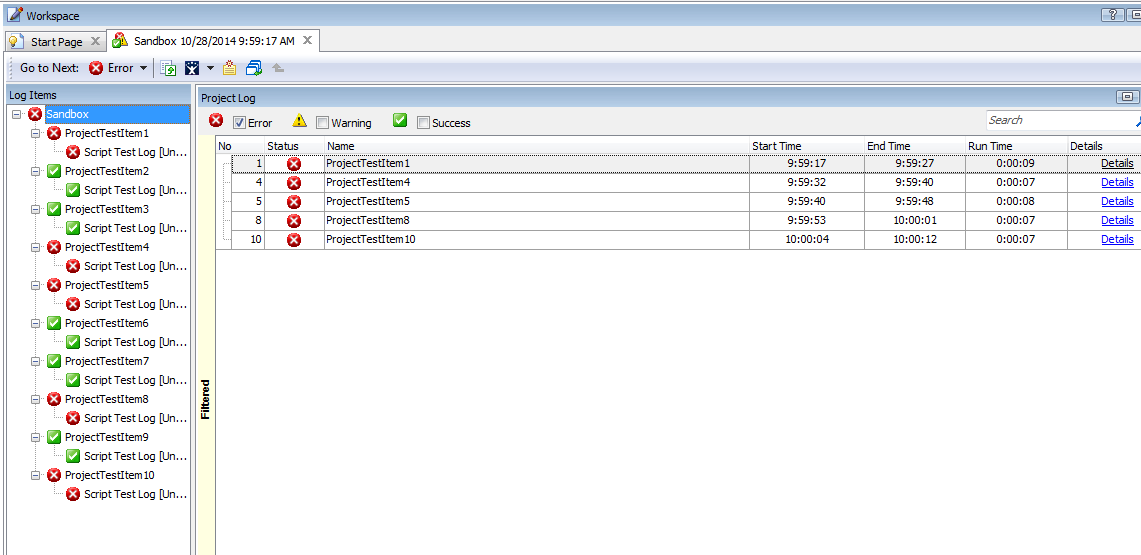Sort by the Name column header
Viewport: 1141px width, 555px height.
pos(537,146)
